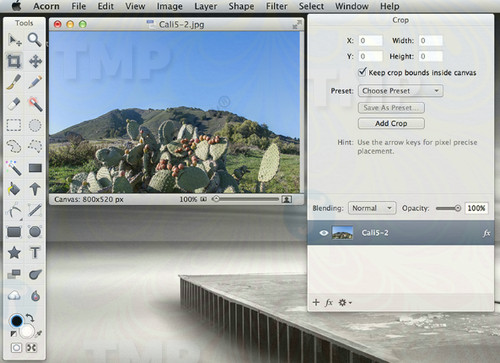Open the Apple menu

tap(17, 6)
